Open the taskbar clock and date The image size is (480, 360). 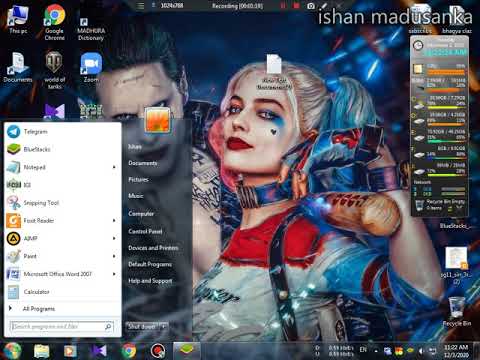tap(456, 351)
